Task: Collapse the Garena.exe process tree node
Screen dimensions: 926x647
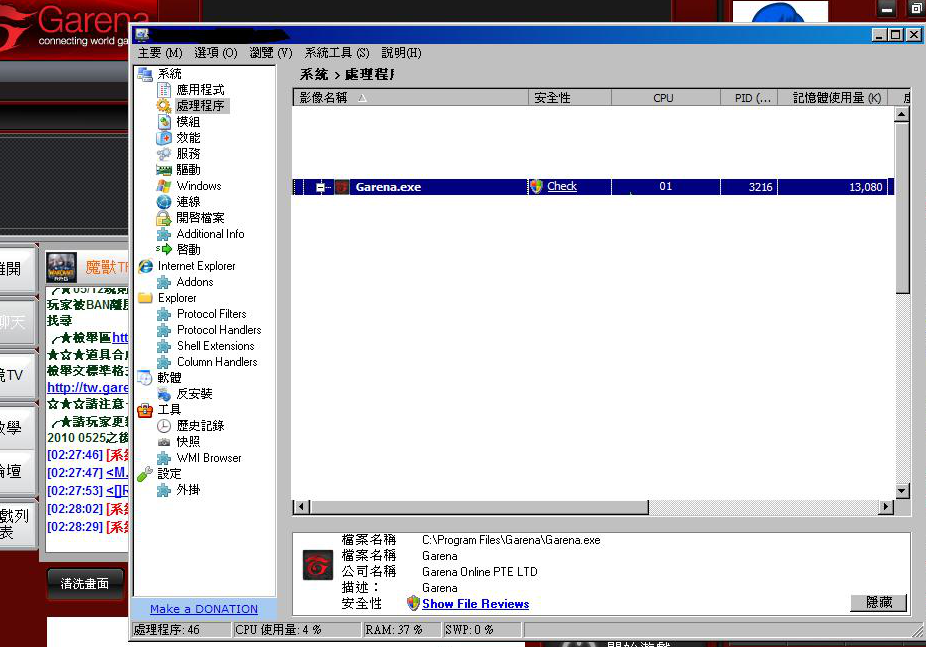Action: tap(320, 187)
